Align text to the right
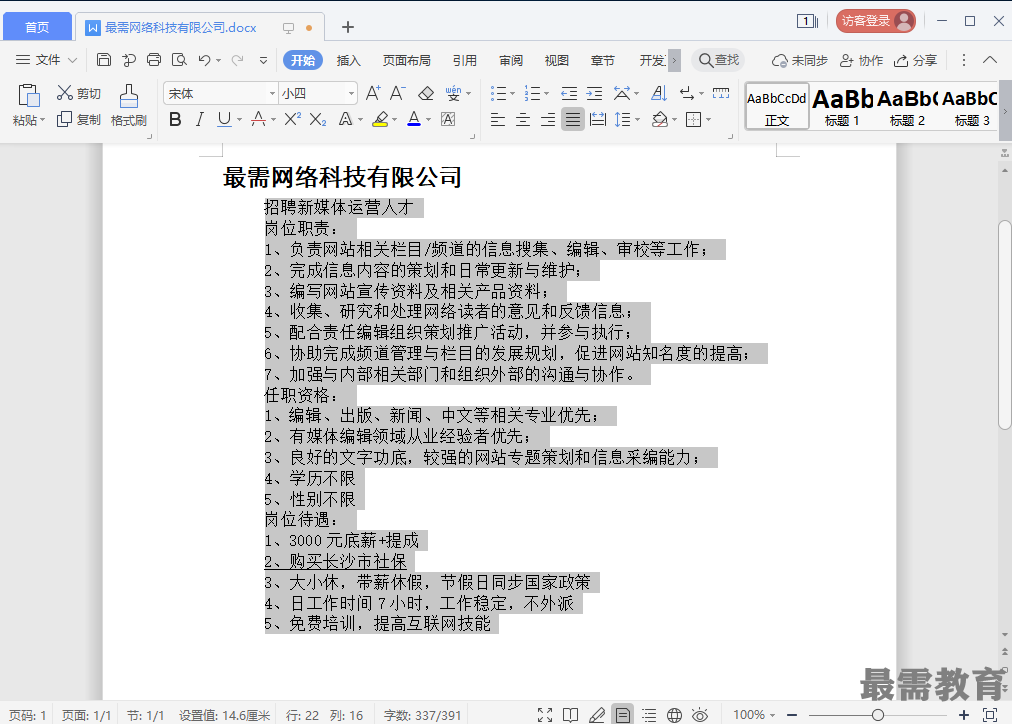The image size is (1012, 724). tap(548, 119)
